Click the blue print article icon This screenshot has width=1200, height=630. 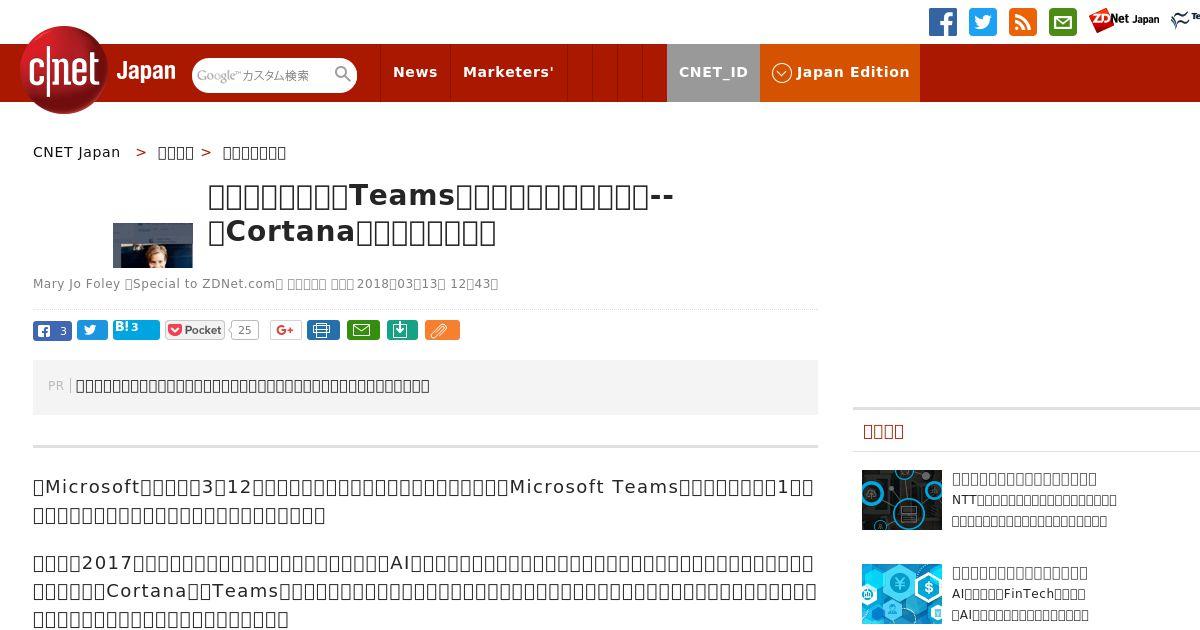coord(323,330)
